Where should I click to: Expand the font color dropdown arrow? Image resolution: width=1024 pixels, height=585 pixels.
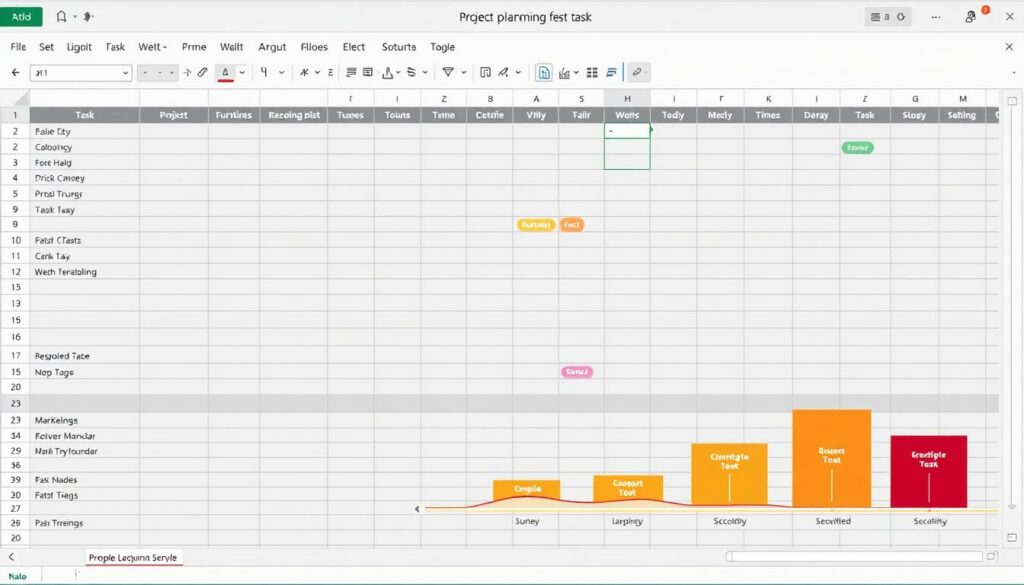[x=242, y=72]
